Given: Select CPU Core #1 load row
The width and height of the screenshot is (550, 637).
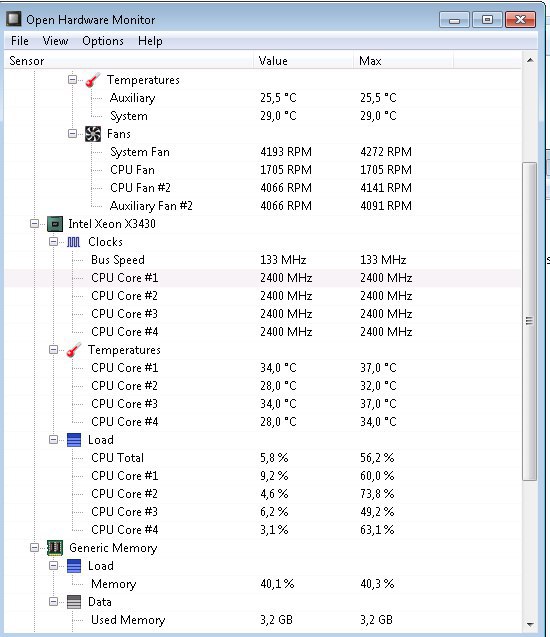Looking at the screenshot, I should [x=263, y=476].
